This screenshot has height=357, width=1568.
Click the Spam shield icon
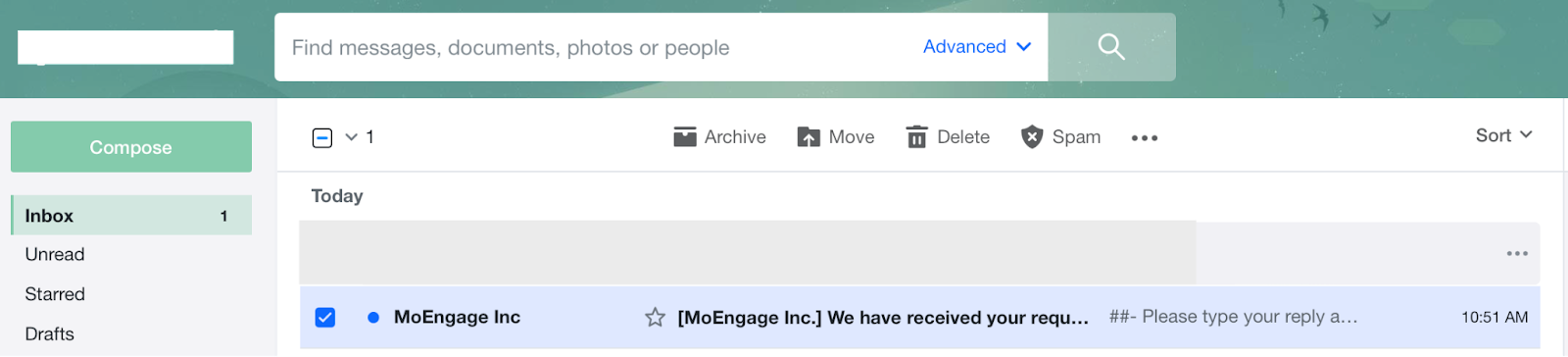[x=1032, y=137]
